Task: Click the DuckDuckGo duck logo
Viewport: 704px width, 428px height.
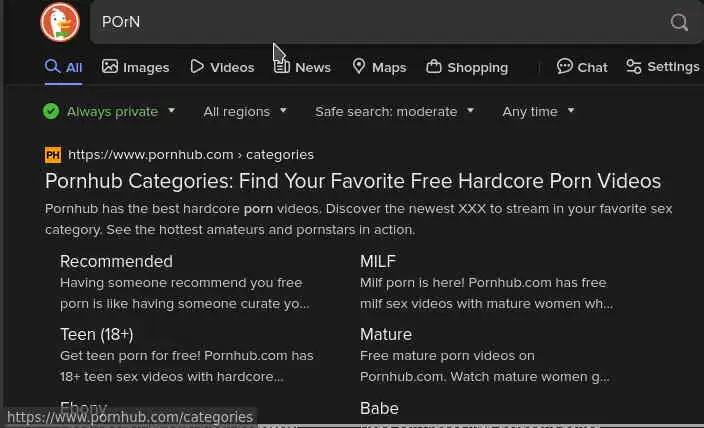Action: pos(60,22)
